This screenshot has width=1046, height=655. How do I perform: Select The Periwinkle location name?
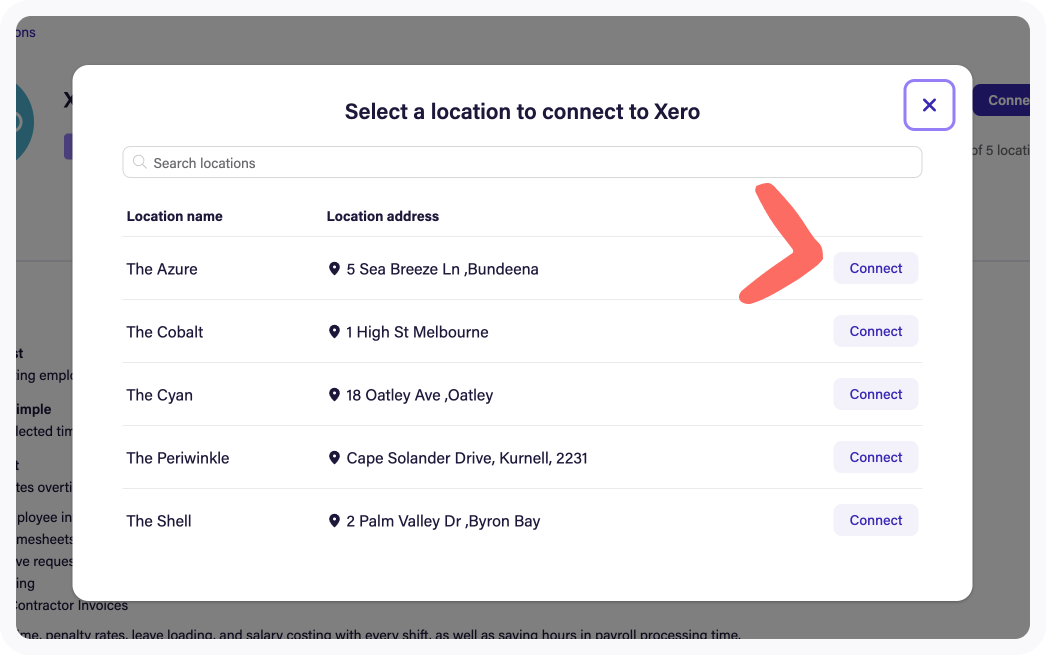click(178, 458)
